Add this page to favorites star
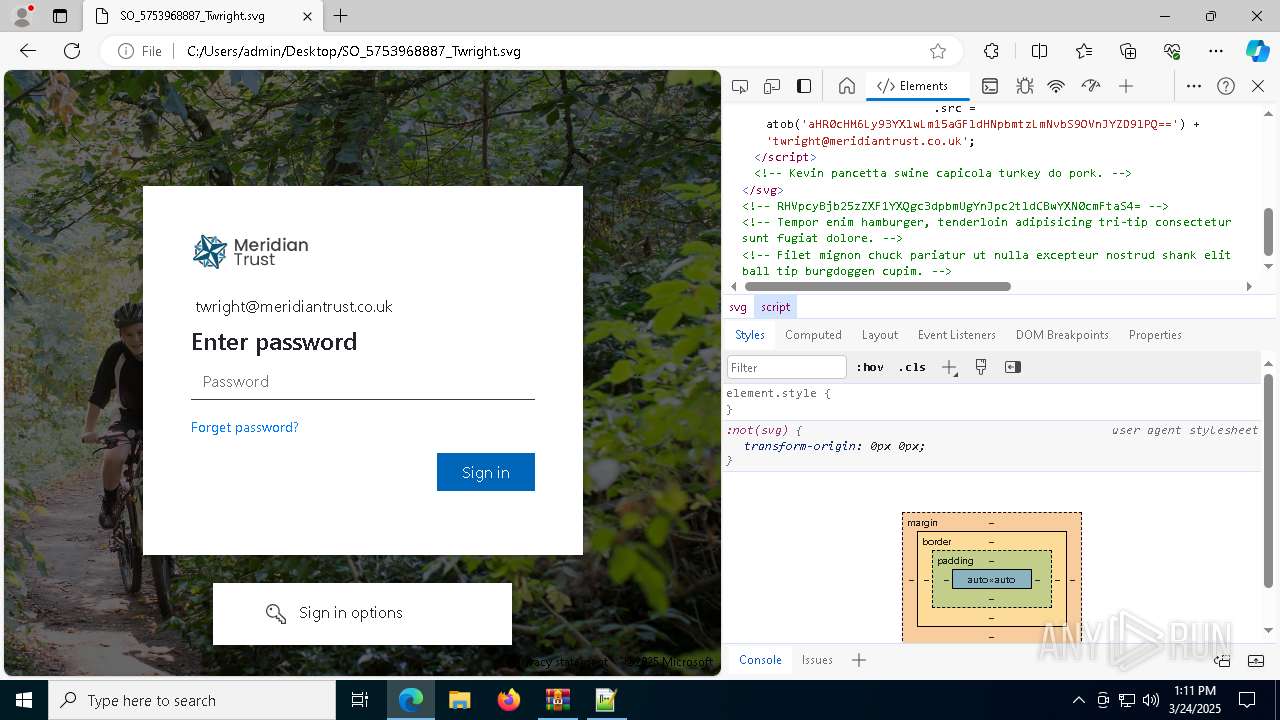This screenshot has height=720, width=1280. [x=938, y=51]
